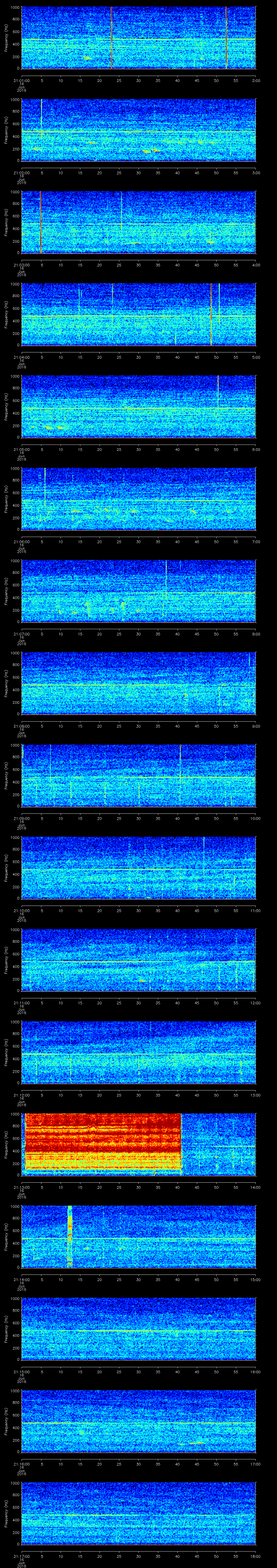Click the '2:00' end time label
277x1568 pixels.
(256, 80)
